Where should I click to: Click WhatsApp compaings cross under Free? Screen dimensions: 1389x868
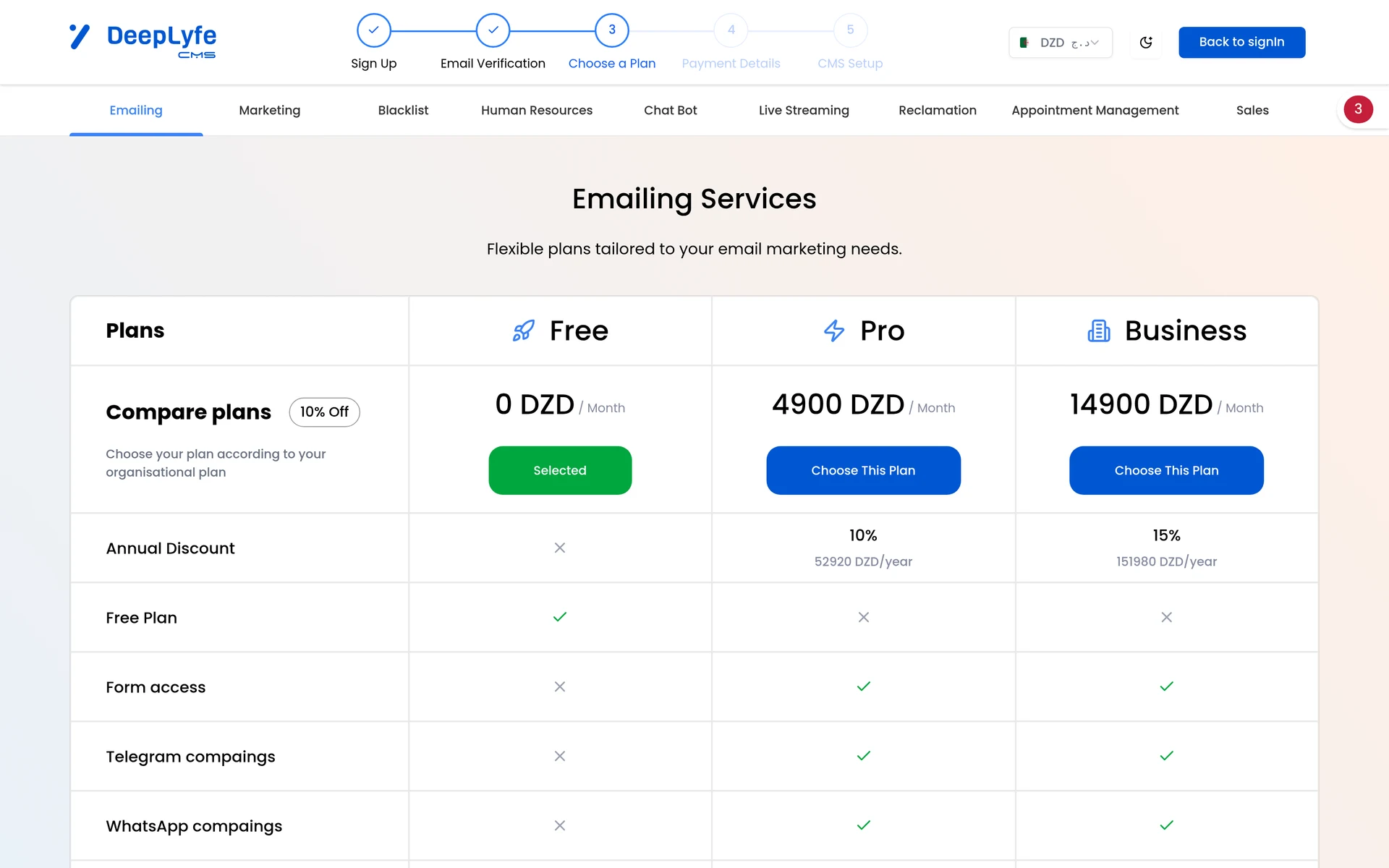pyautogui.click(x=560, y=825)
